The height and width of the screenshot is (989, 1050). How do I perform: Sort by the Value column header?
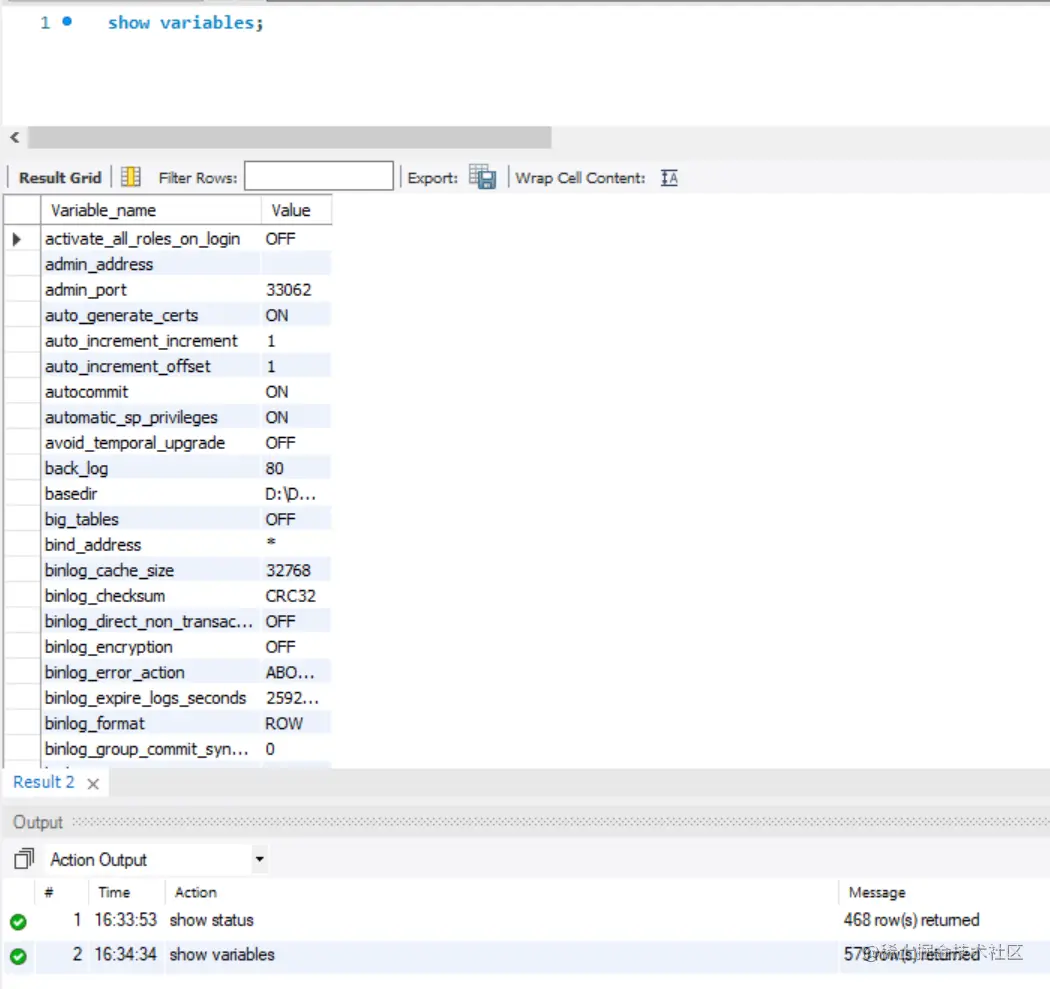pyautogui.click(x=296, y=210)
